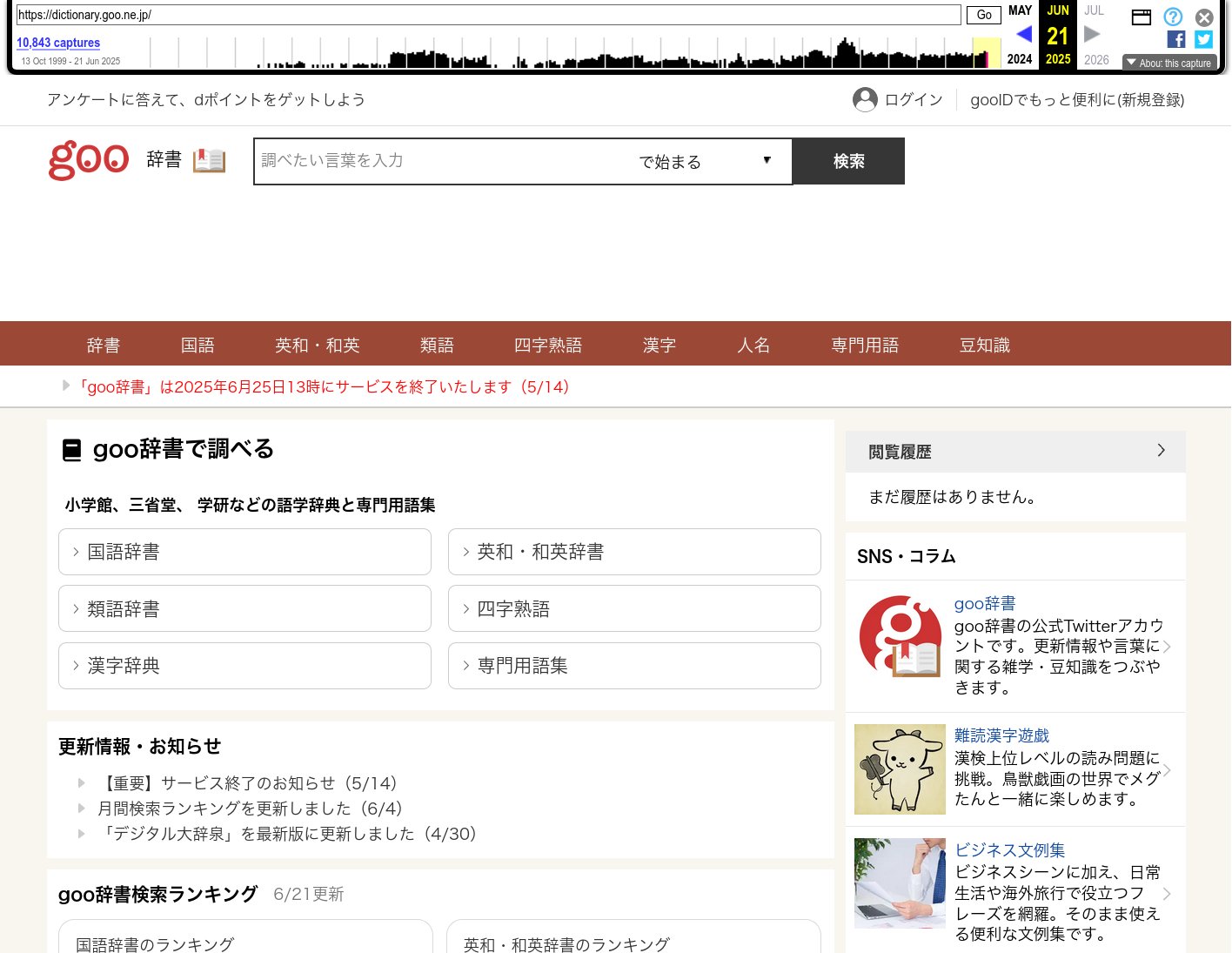1232x953 pixels.
Task: Click the 検索 search button
Action: click(848, 161)
